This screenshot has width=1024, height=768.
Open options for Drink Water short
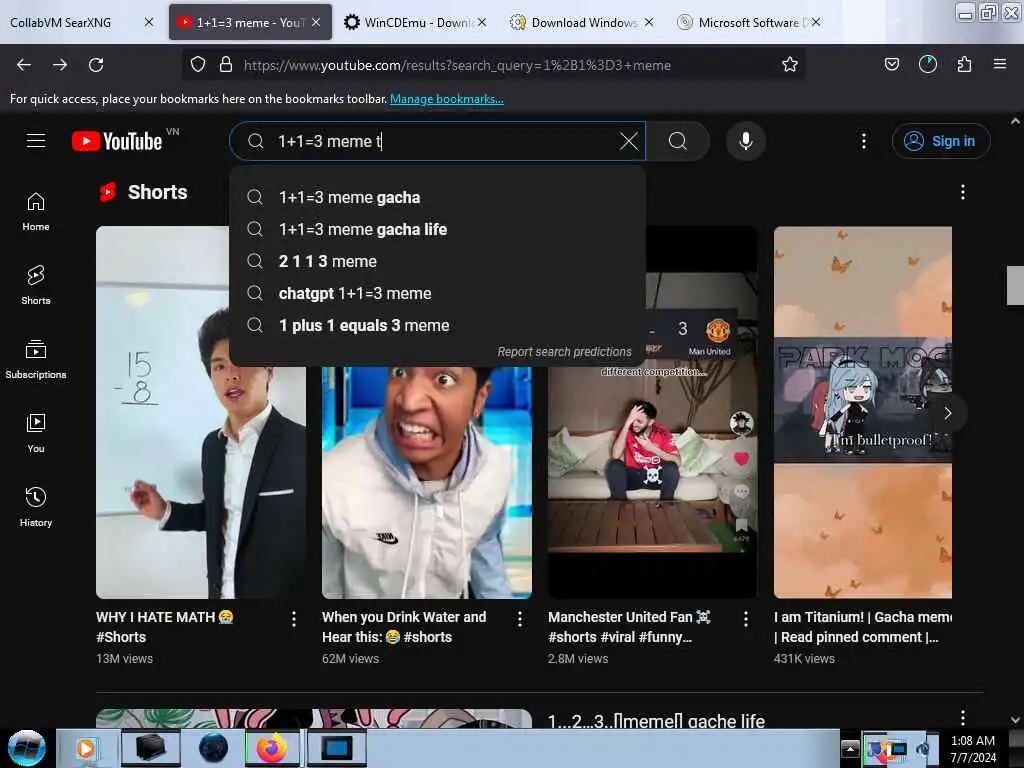(x=520, y=619)
